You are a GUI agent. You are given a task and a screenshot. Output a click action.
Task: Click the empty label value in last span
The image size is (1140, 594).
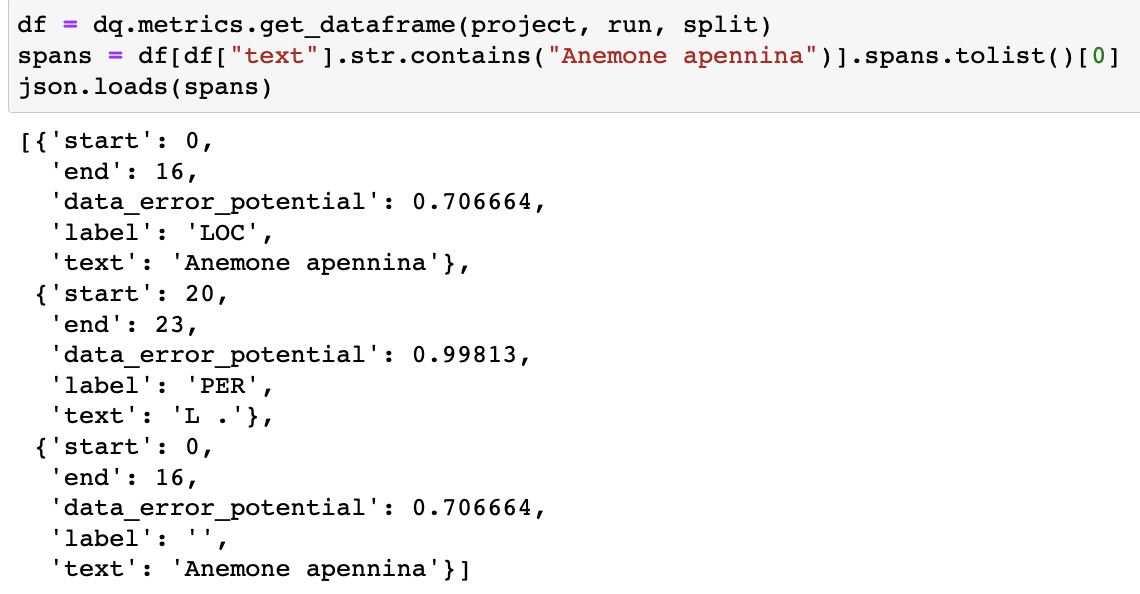coord(199,538)
